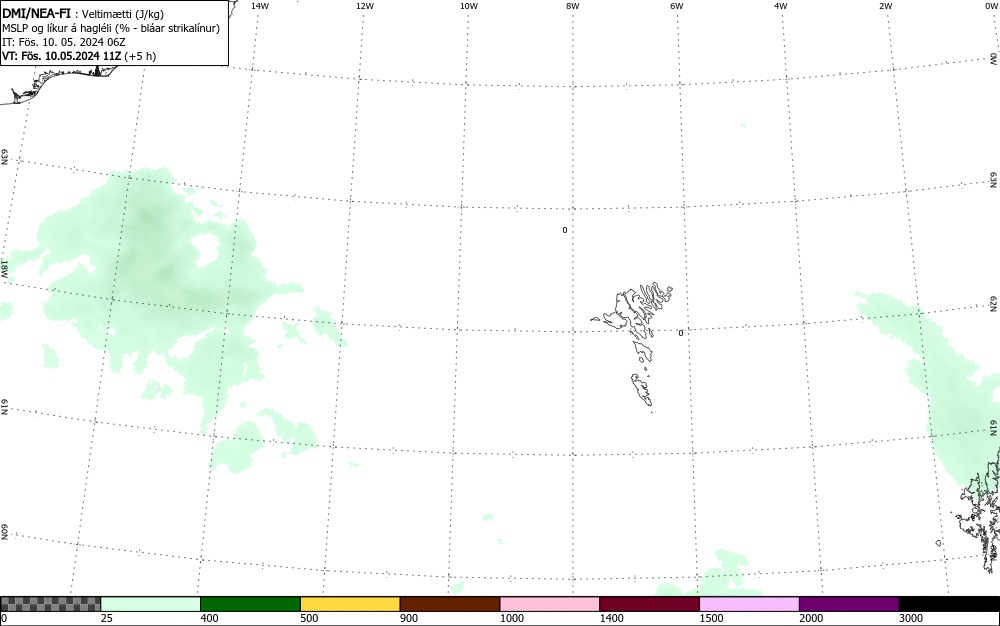Click the '60N' latitude label on left edge
This screenshot has height=626, width=1000.
tap(4, 532)
